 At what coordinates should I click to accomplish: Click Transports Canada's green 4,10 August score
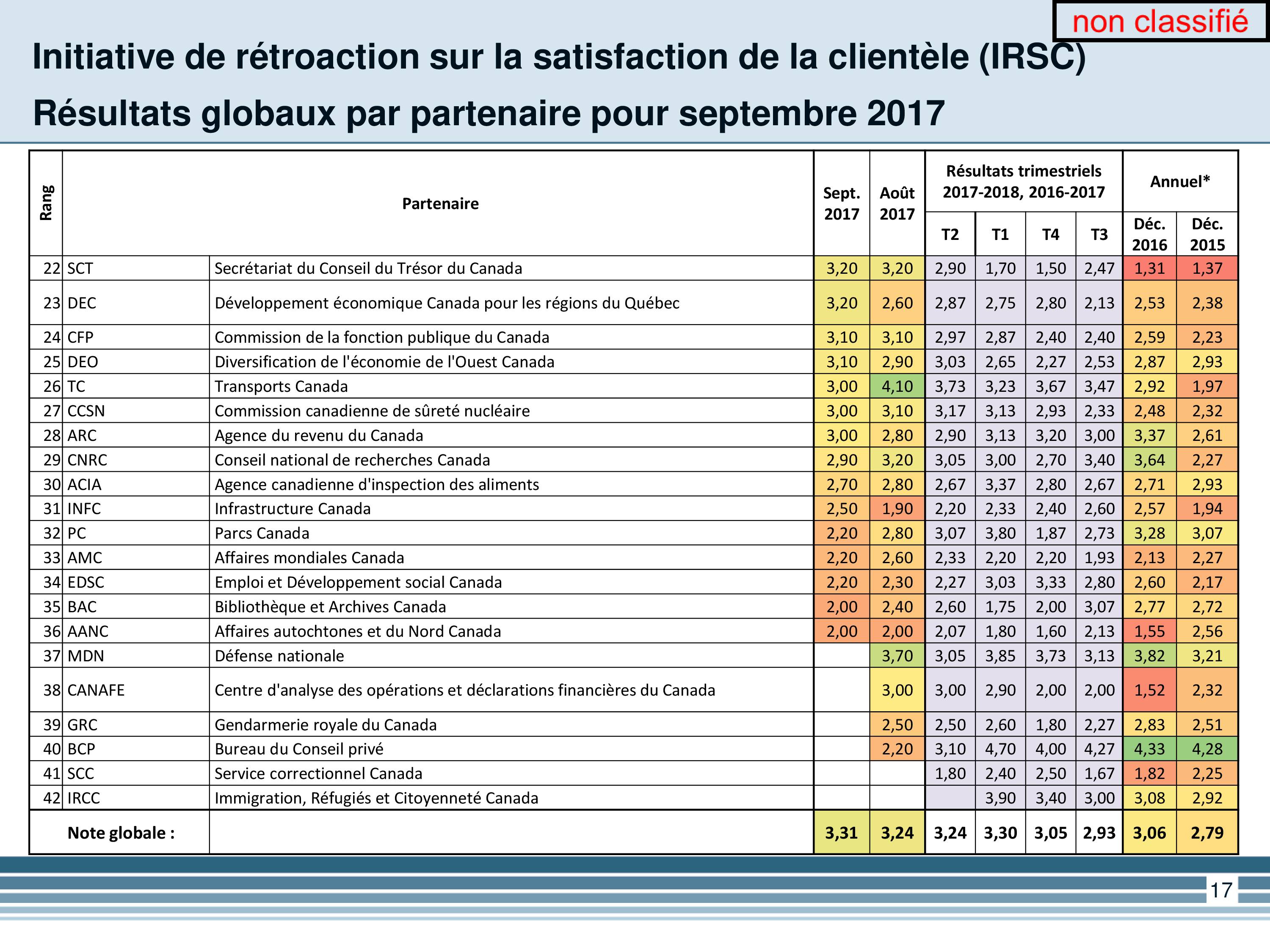pyautogui.click(x=897, y=387)
